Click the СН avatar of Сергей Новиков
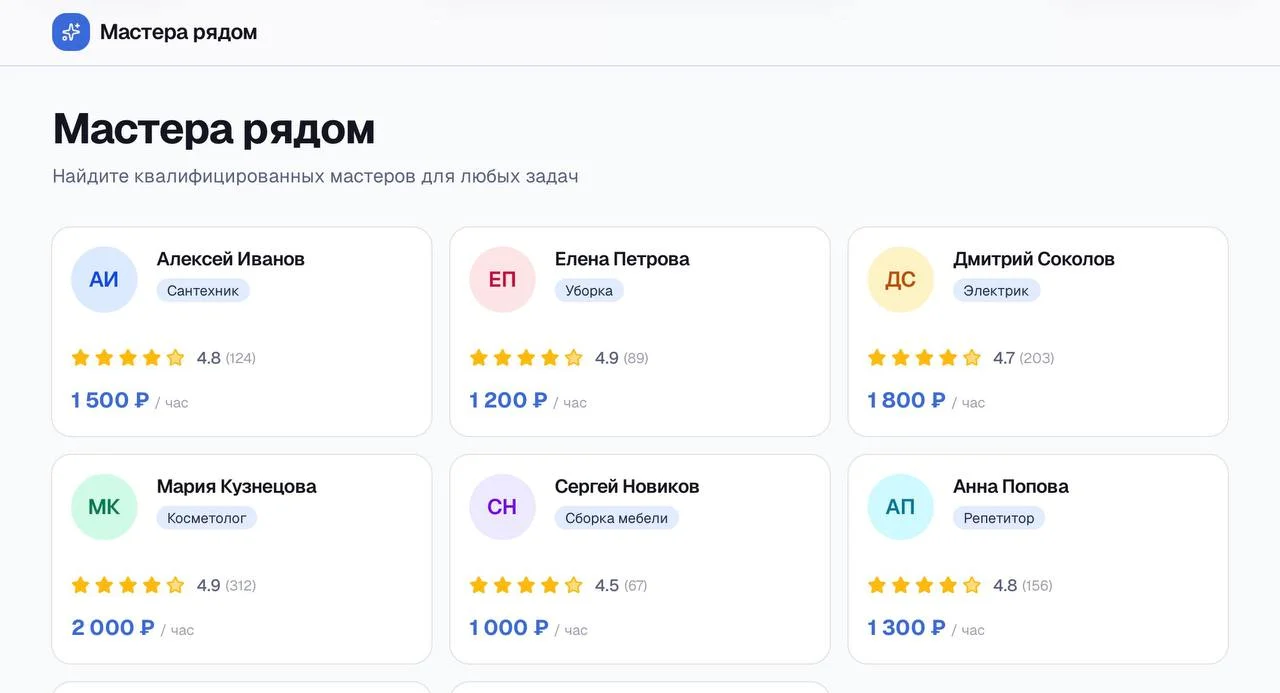This screenshot has width=1280, height=693. coord(502,507)
